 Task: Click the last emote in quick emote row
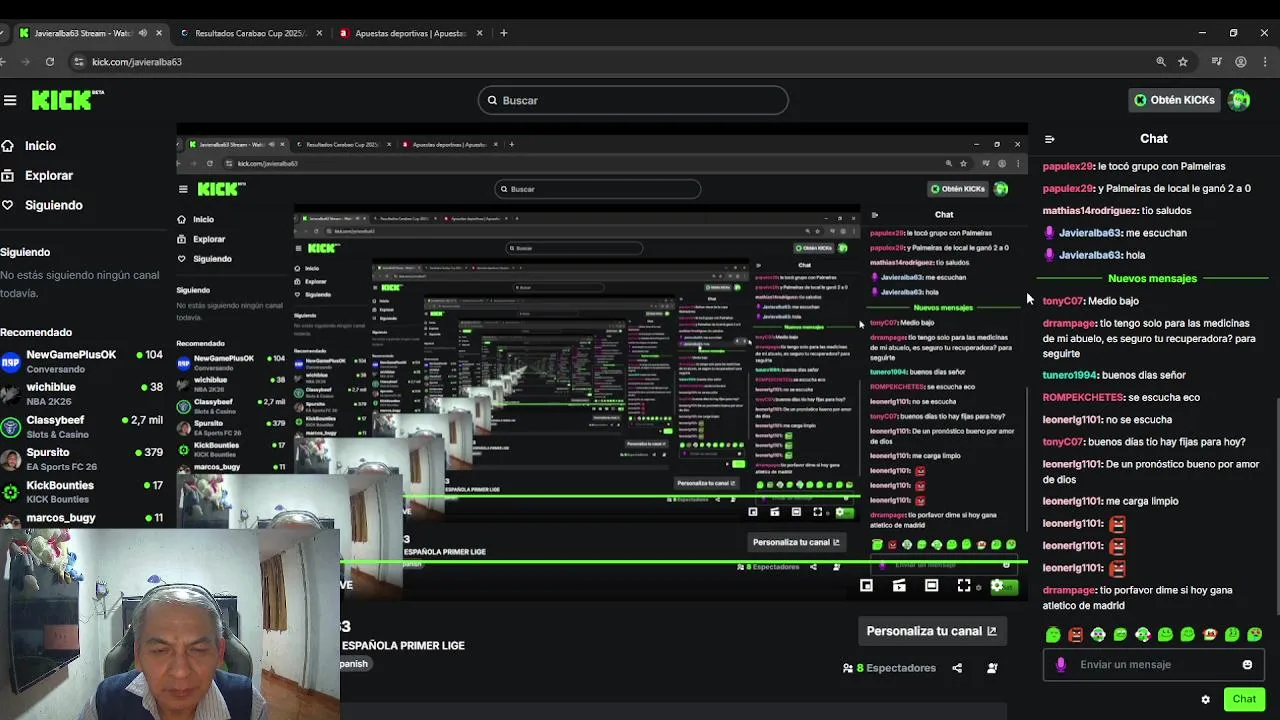click(x=1255, y=634)
